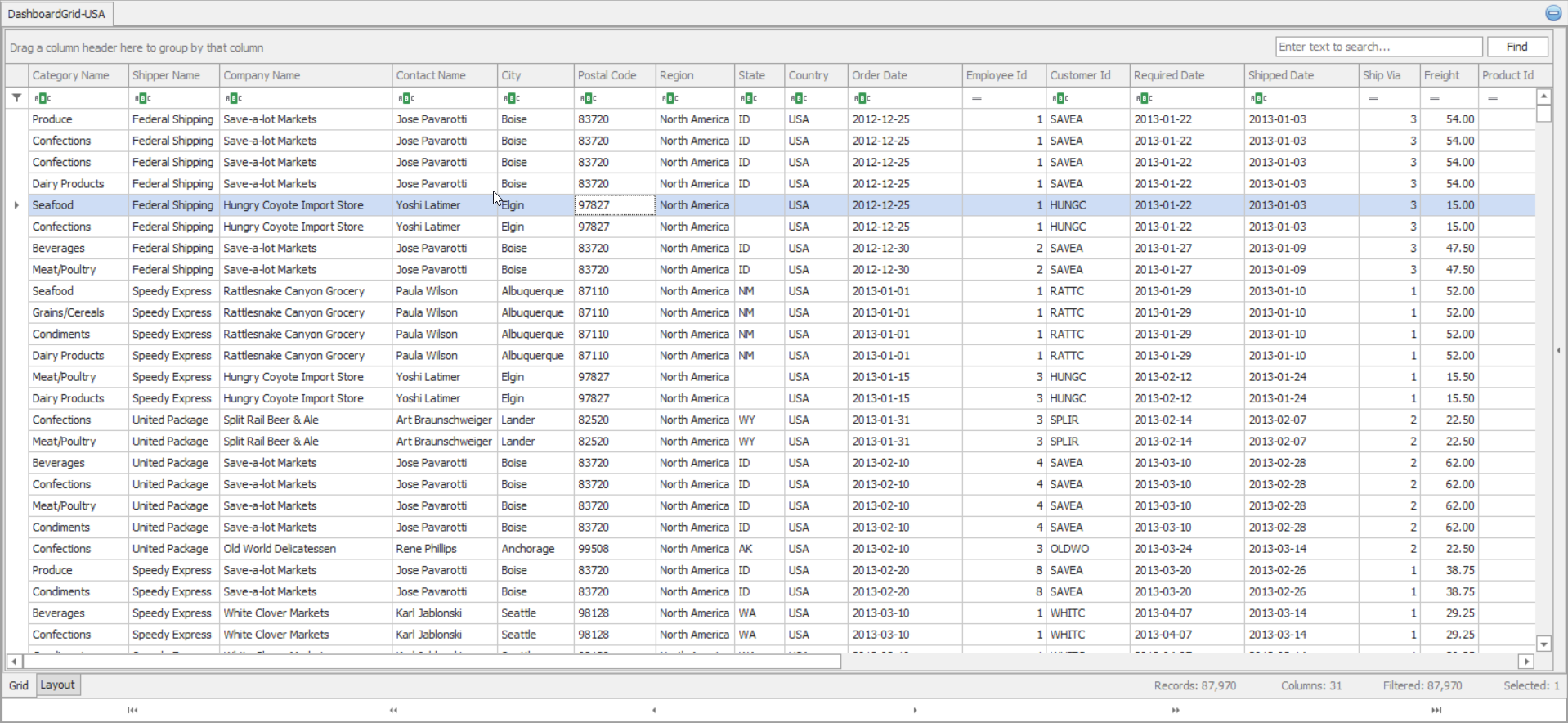The image size is (1568, 723).
Task: Jump to the last record with the navigator
Action: (x=1436, y=710)
